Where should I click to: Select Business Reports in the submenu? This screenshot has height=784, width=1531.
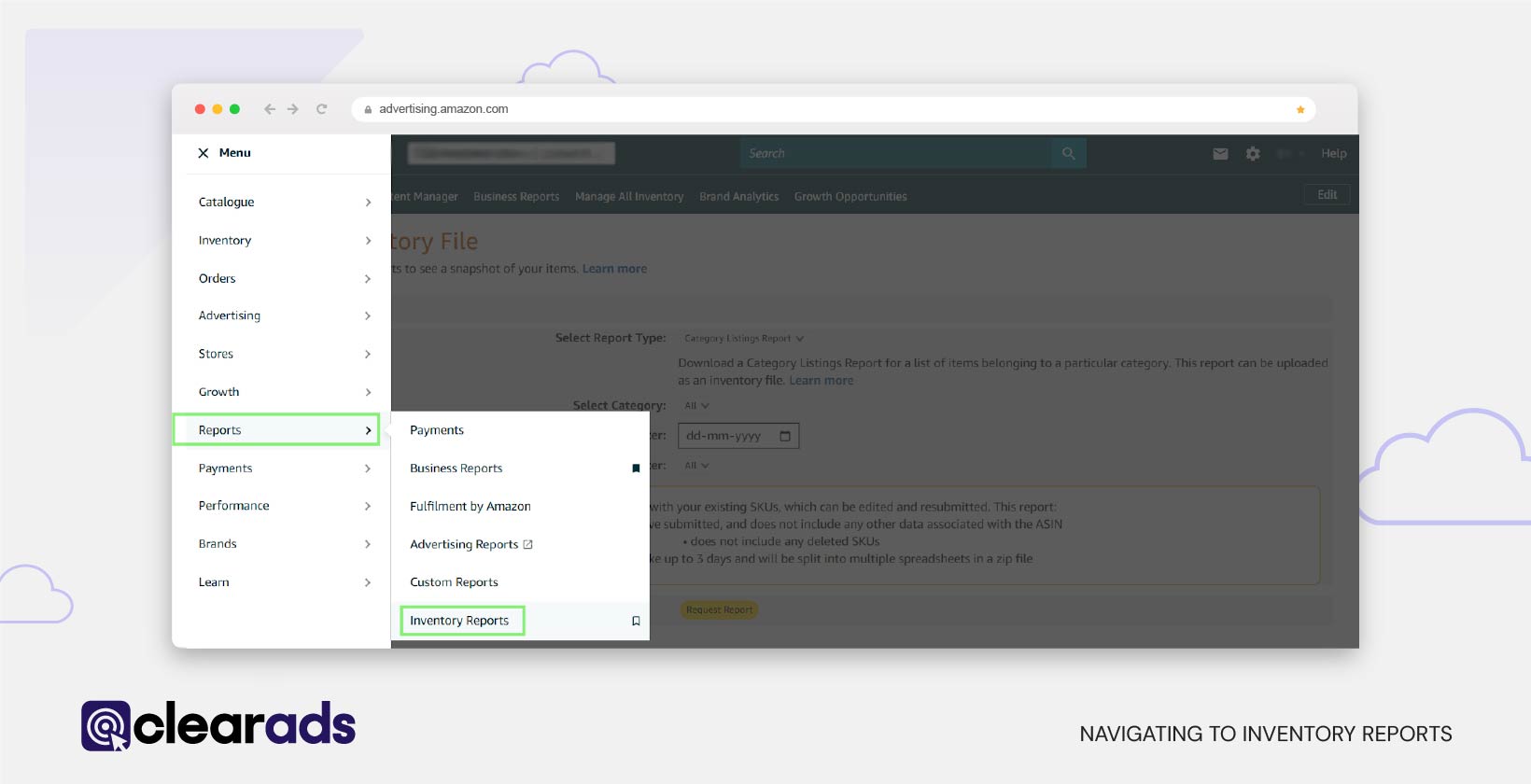456,469
